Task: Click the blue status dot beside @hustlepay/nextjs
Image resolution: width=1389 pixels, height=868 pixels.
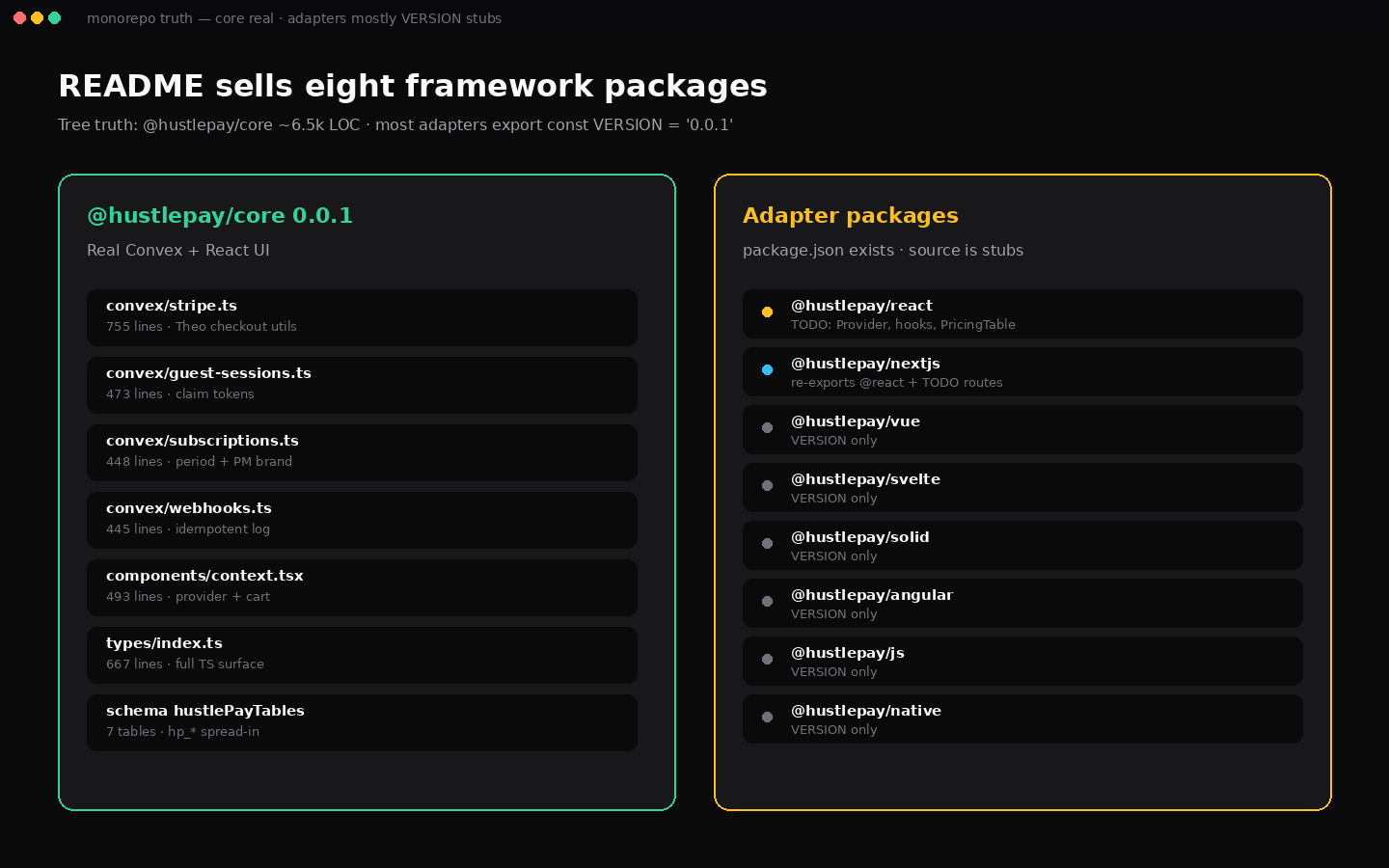Action: coord(767,369)
